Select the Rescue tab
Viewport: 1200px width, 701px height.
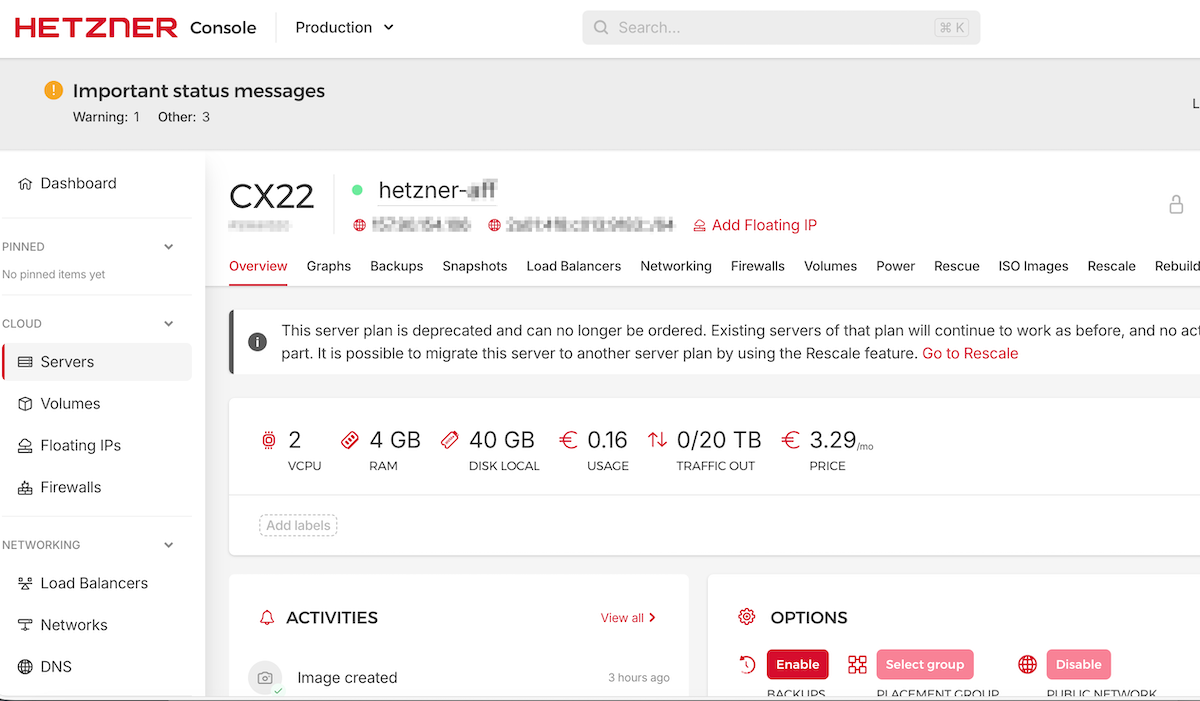(957, 266)
